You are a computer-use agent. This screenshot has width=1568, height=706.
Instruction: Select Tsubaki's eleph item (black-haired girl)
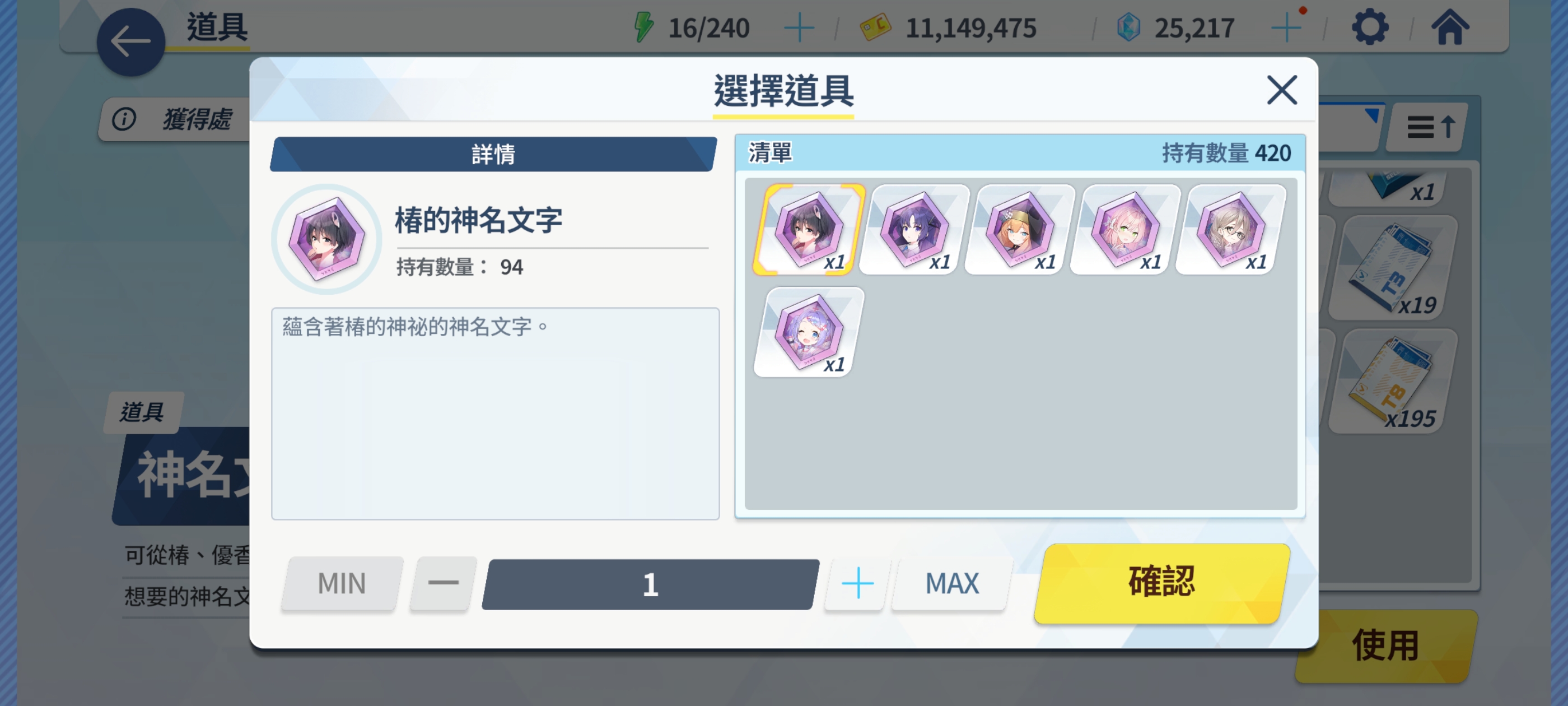(x=808, y=230)
